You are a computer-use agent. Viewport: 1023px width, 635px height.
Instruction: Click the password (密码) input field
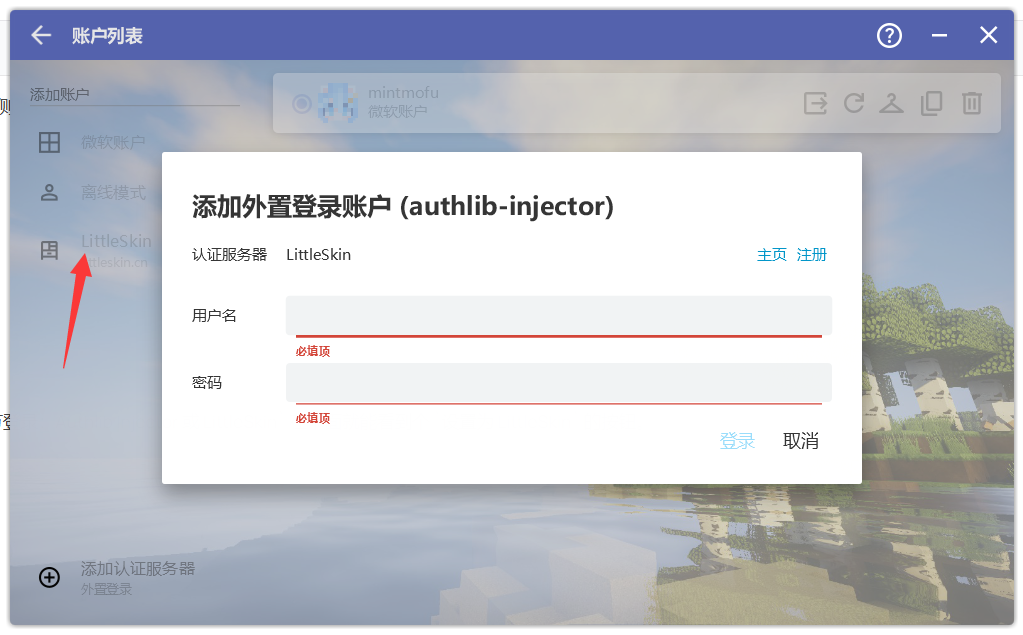click(558, 383)
